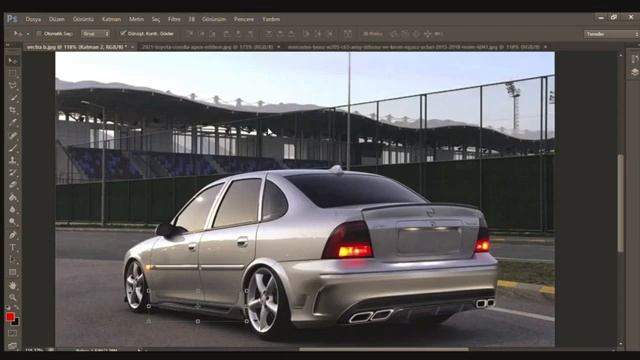
Task: Select the Eraser tool
Action: pos(13,184)
